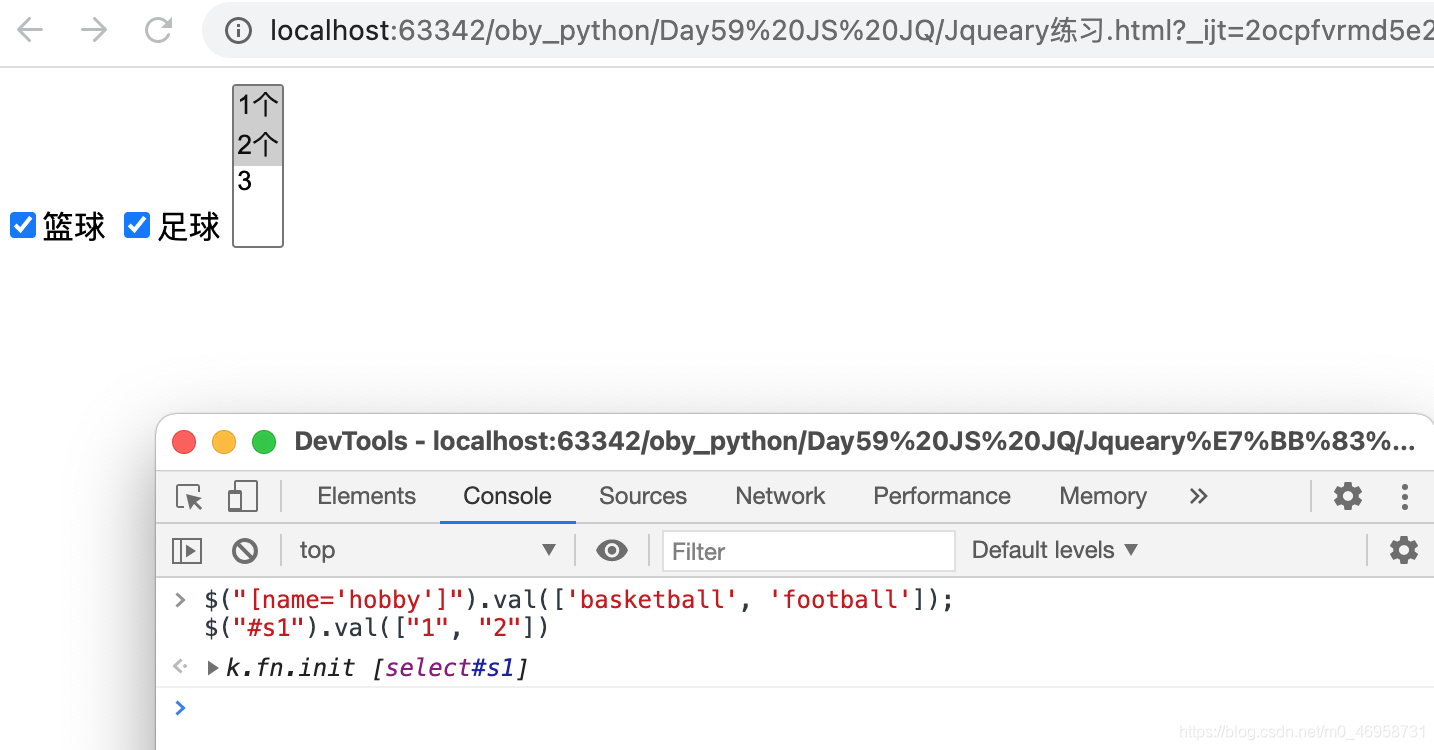The width and height of the screenshot is (1434, 750).
Task: Go forward with the browser forward arrow
Action: click(x=94, y=31)
